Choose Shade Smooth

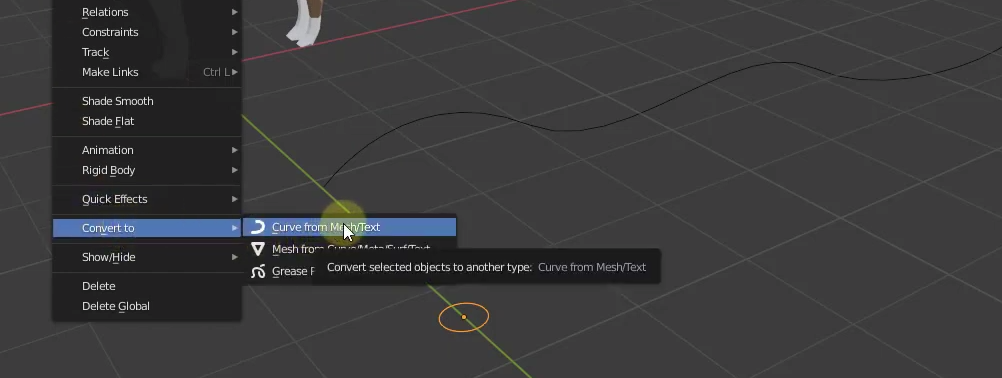(146, 101)
